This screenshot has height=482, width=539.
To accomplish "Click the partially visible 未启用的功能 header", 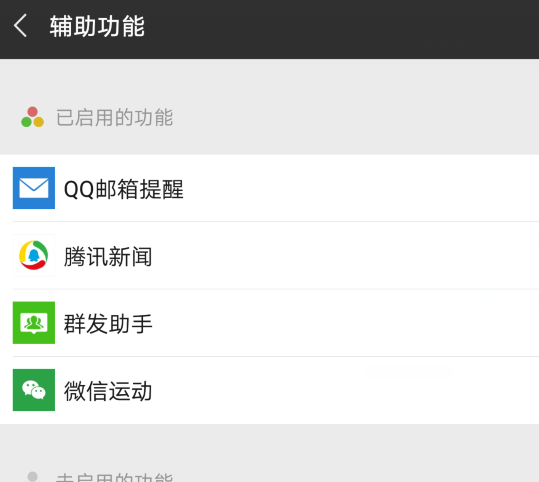I will (x=114, y=477).
